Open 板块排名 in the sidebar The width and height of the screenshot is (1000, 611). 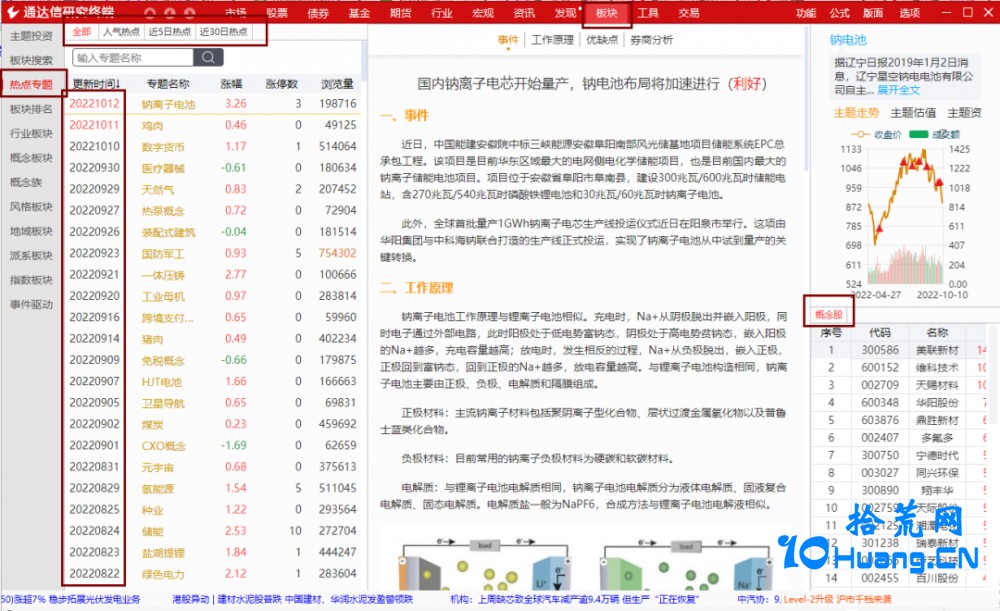[31, 109]
